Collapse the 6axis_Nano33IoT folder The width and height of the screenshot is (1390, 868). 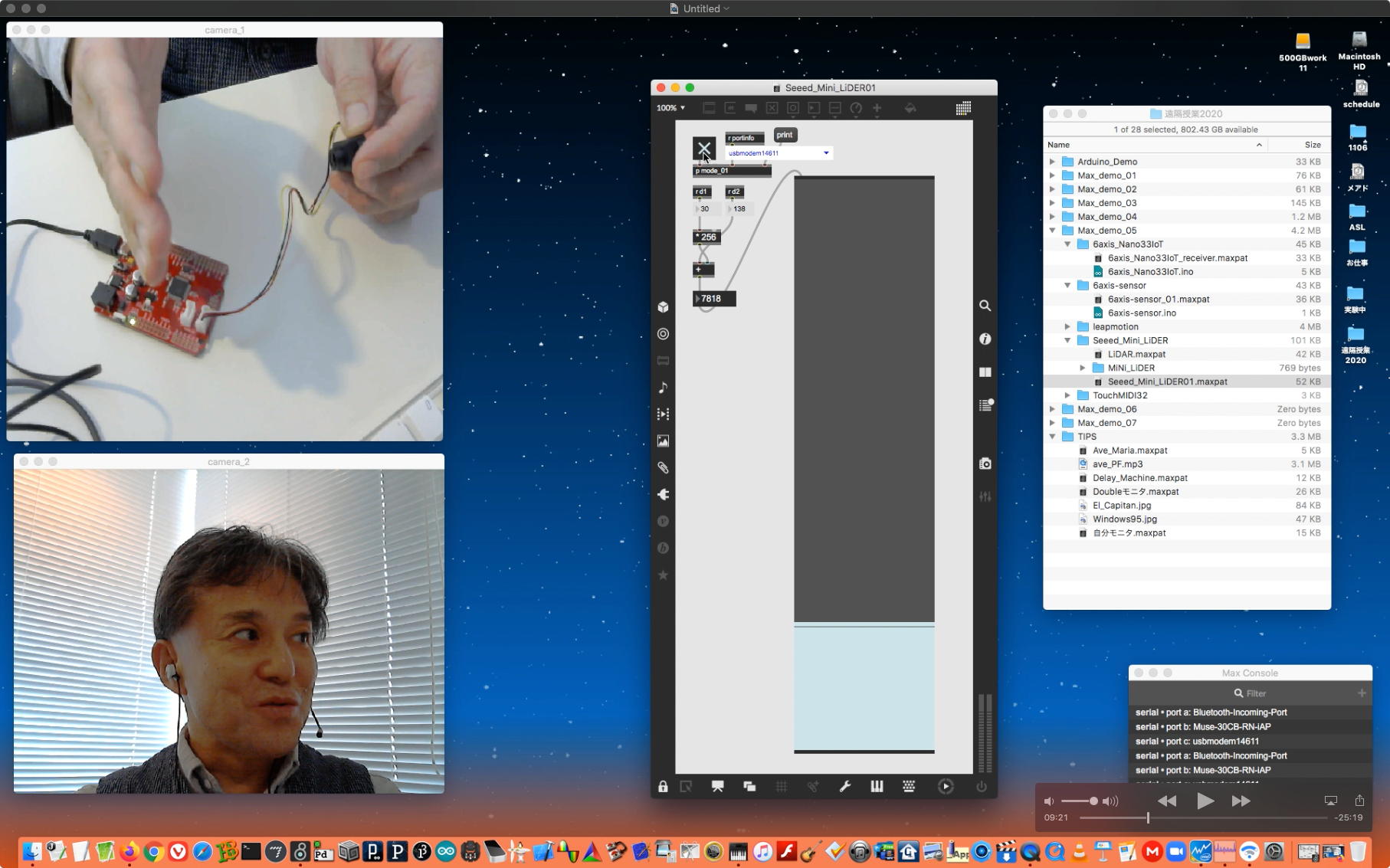(1067, 244)
